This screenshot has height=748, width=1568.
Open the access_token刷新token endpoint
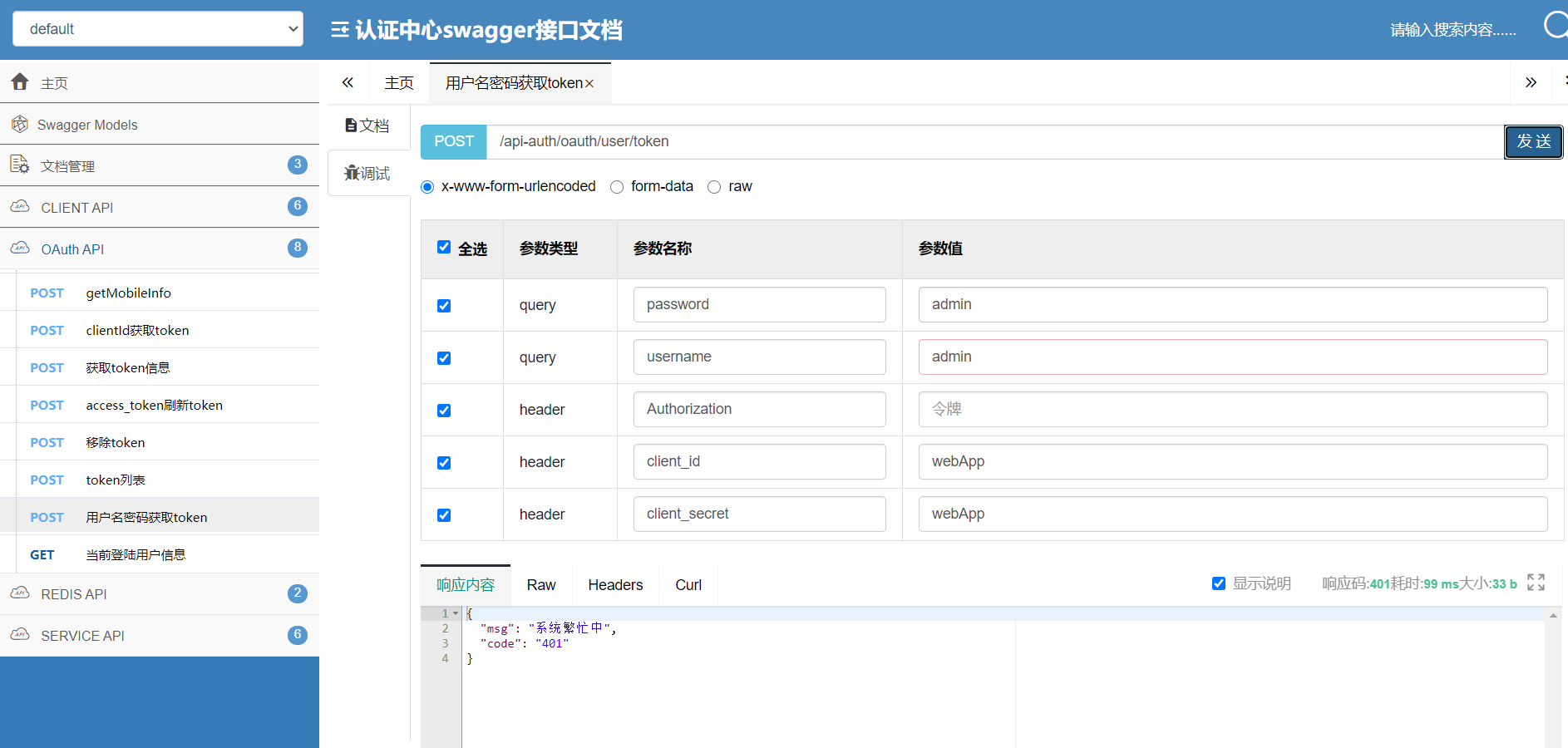(160, 405)
